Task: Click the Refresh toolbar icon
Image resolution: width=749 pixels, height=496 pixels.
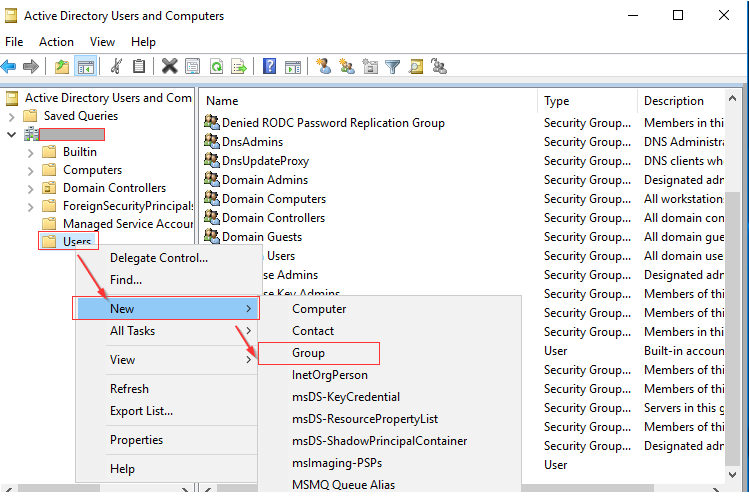Action: 216,66
